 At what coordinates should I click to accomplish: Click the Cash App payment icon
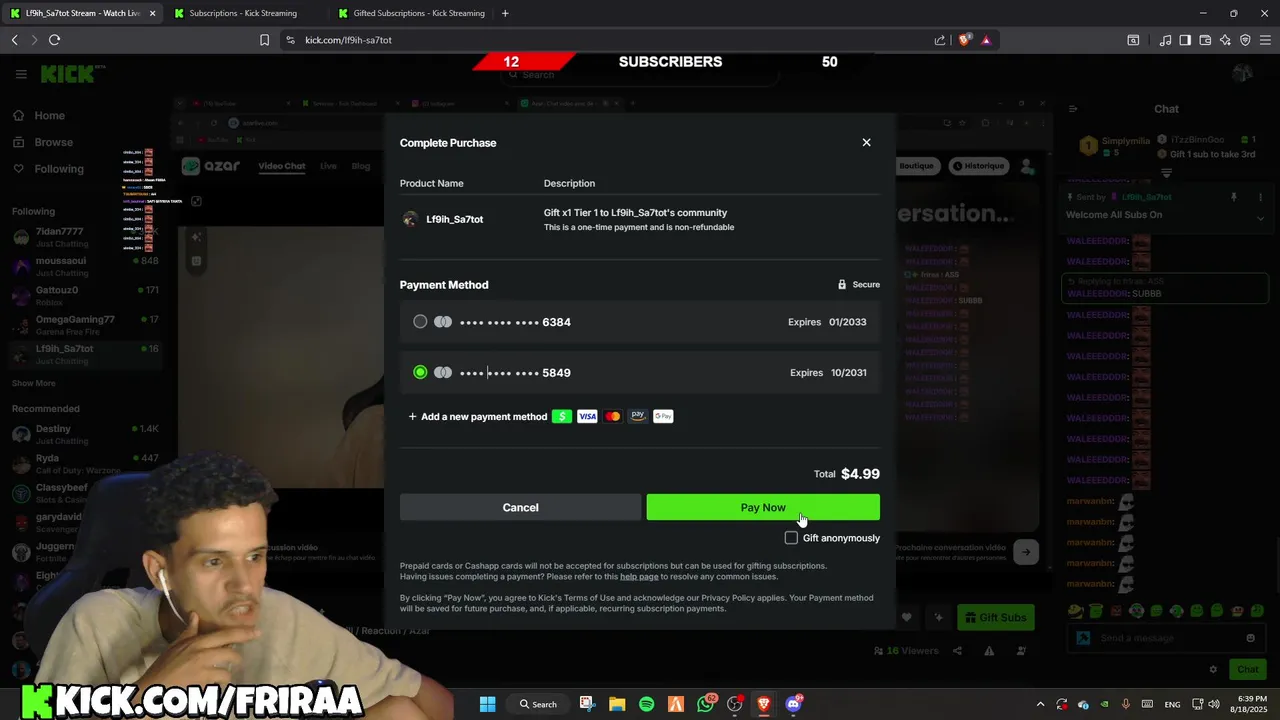click(x=562, y=416)
